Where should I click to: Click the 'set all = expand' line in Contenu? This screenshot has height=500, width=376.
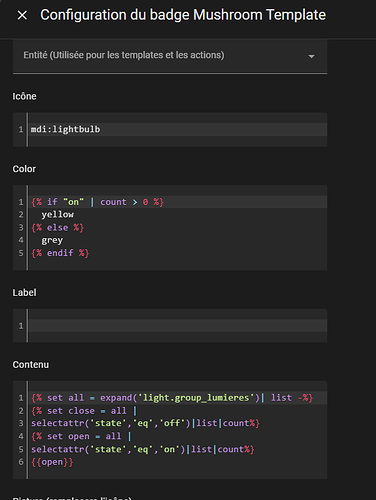point(172,398)
